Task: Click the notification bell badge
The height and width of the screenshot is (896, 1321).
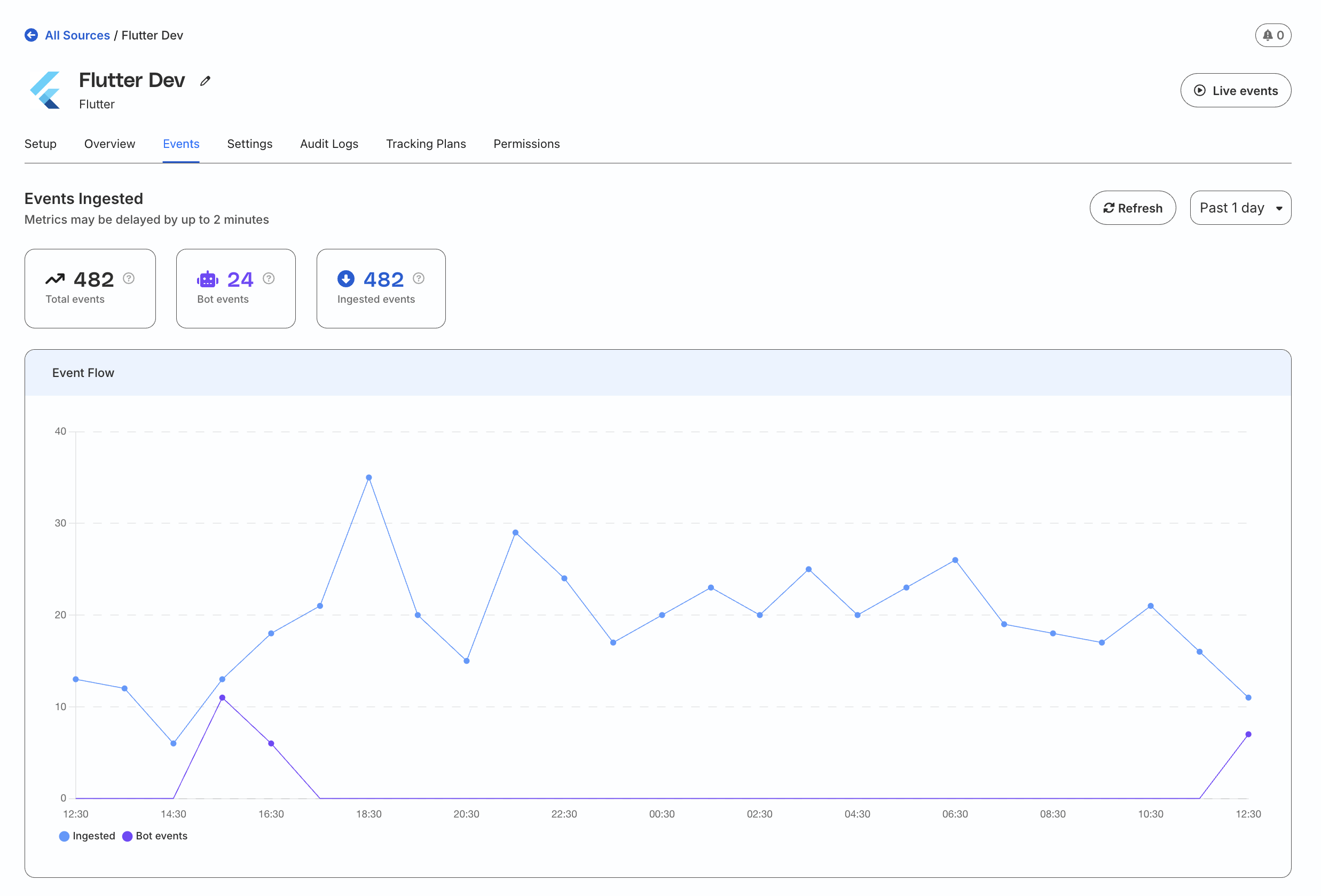Action: [x=1273, y=35]
